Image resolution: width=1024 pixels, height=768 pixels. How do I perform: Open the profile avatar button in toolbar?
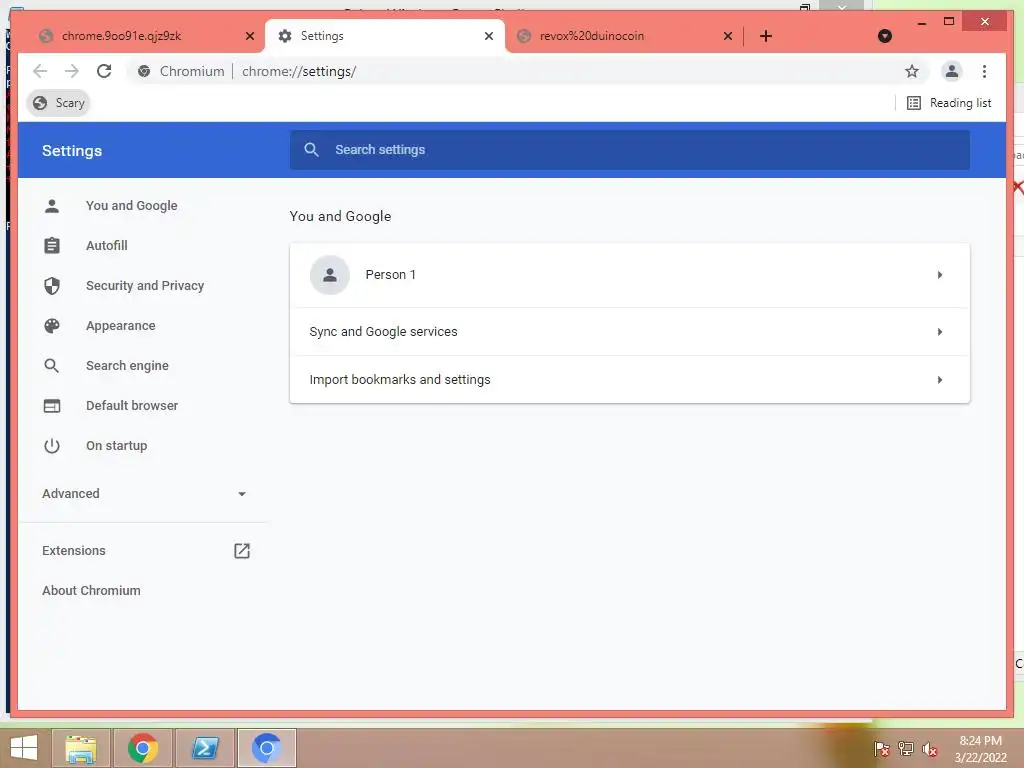(952, 71)
